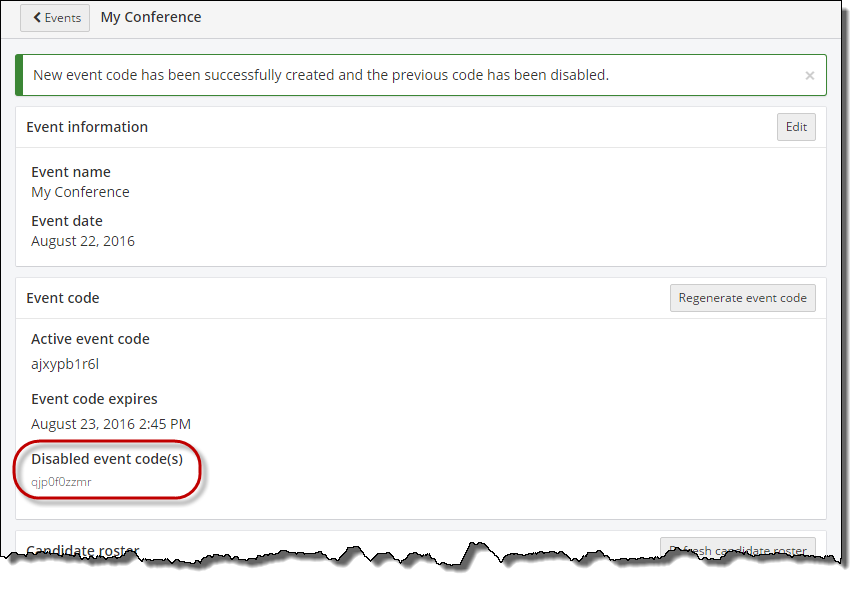Select the August 23, 2016 2:45 PM expiry
Screen dimensions: 857x590
[111, 424]
